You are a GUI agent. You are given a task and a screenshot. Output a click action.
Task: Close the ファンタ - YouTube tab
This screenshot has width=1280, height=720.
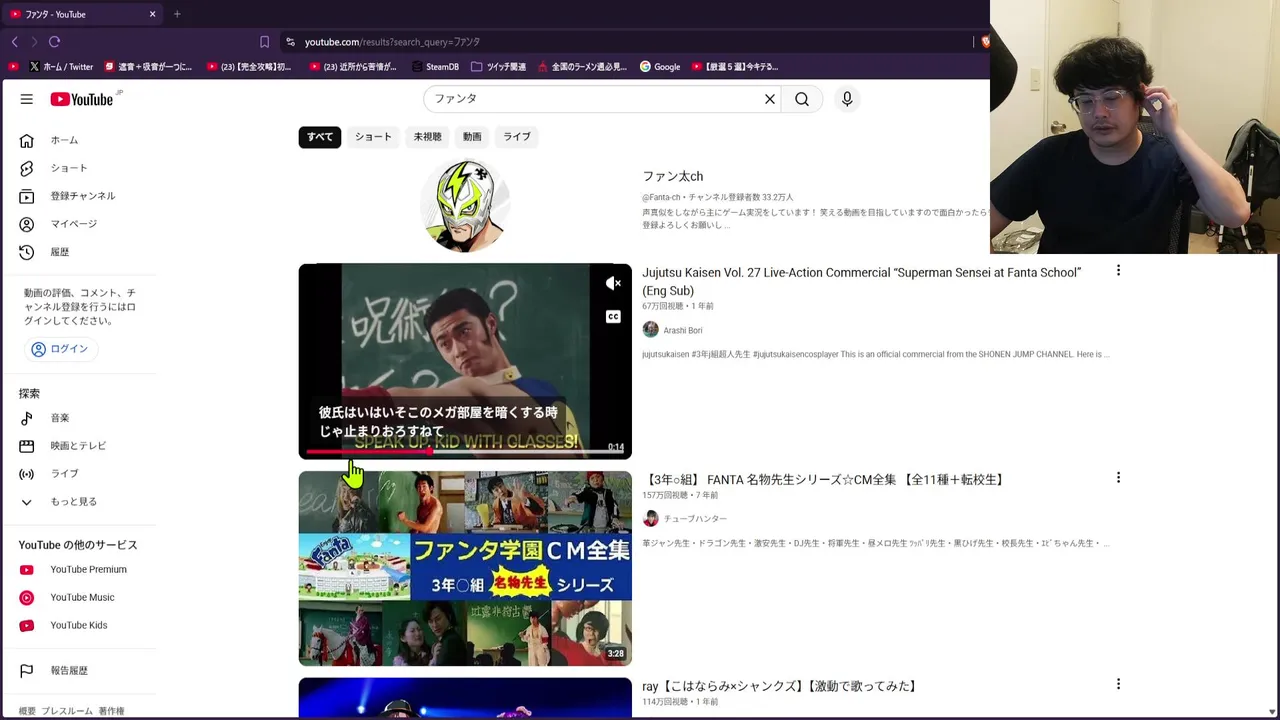(x=152, y=14)
